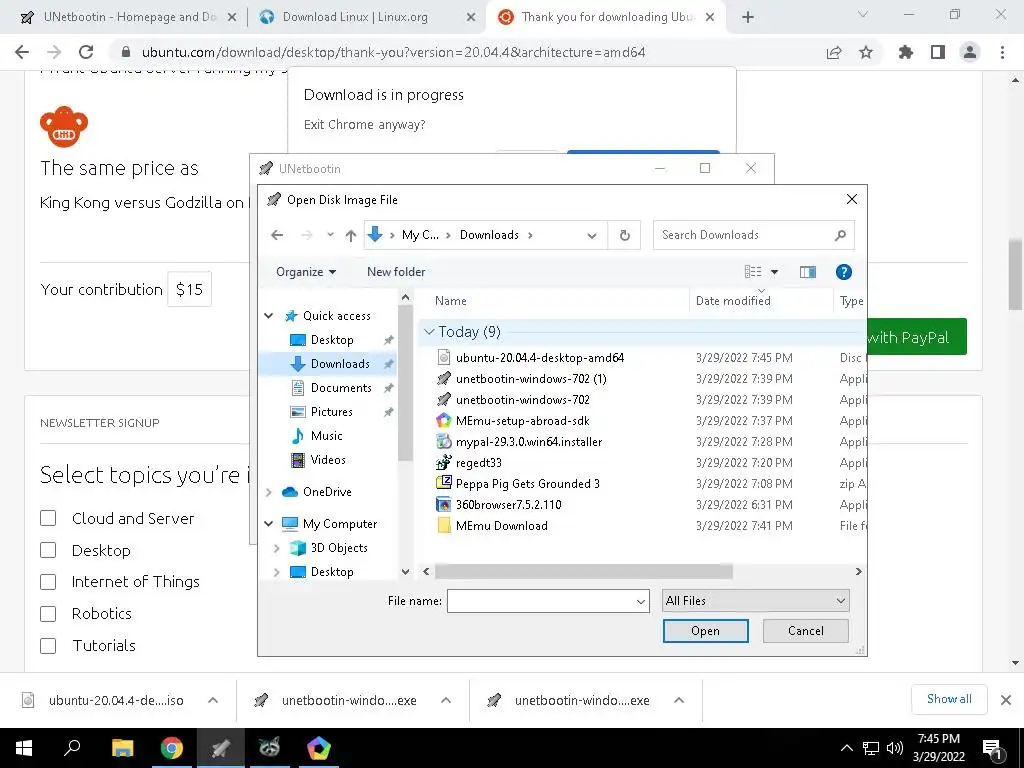The image size is (1024, 768).
Task: Go up one folder level in dialog
Action: coord(351,235)
